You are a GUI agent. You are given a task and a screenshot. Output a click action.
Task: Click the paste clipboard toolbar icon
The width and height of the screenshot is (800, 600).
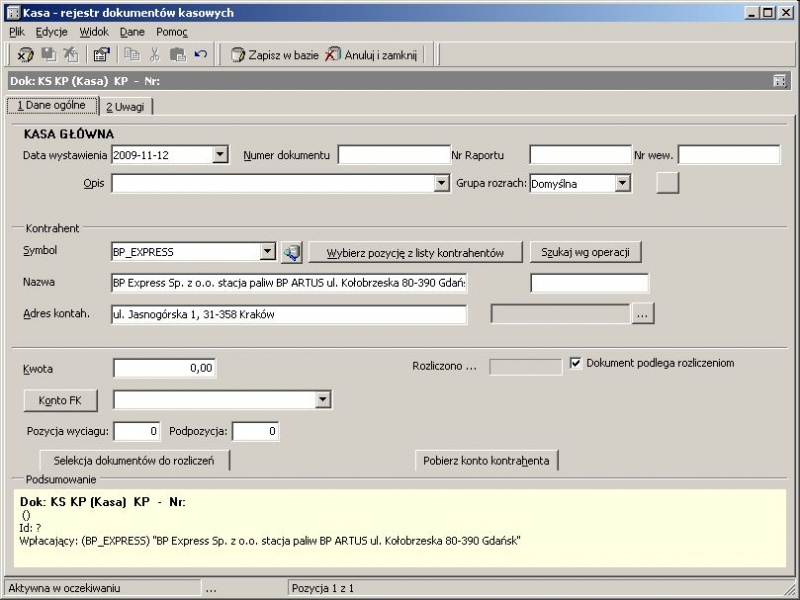[178, 54]
